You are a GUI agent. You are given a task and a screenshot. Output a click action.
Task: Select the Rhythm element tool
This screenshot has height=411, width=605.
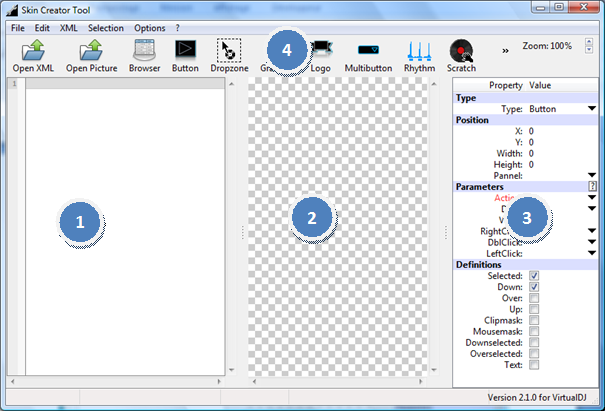[419, 56]
